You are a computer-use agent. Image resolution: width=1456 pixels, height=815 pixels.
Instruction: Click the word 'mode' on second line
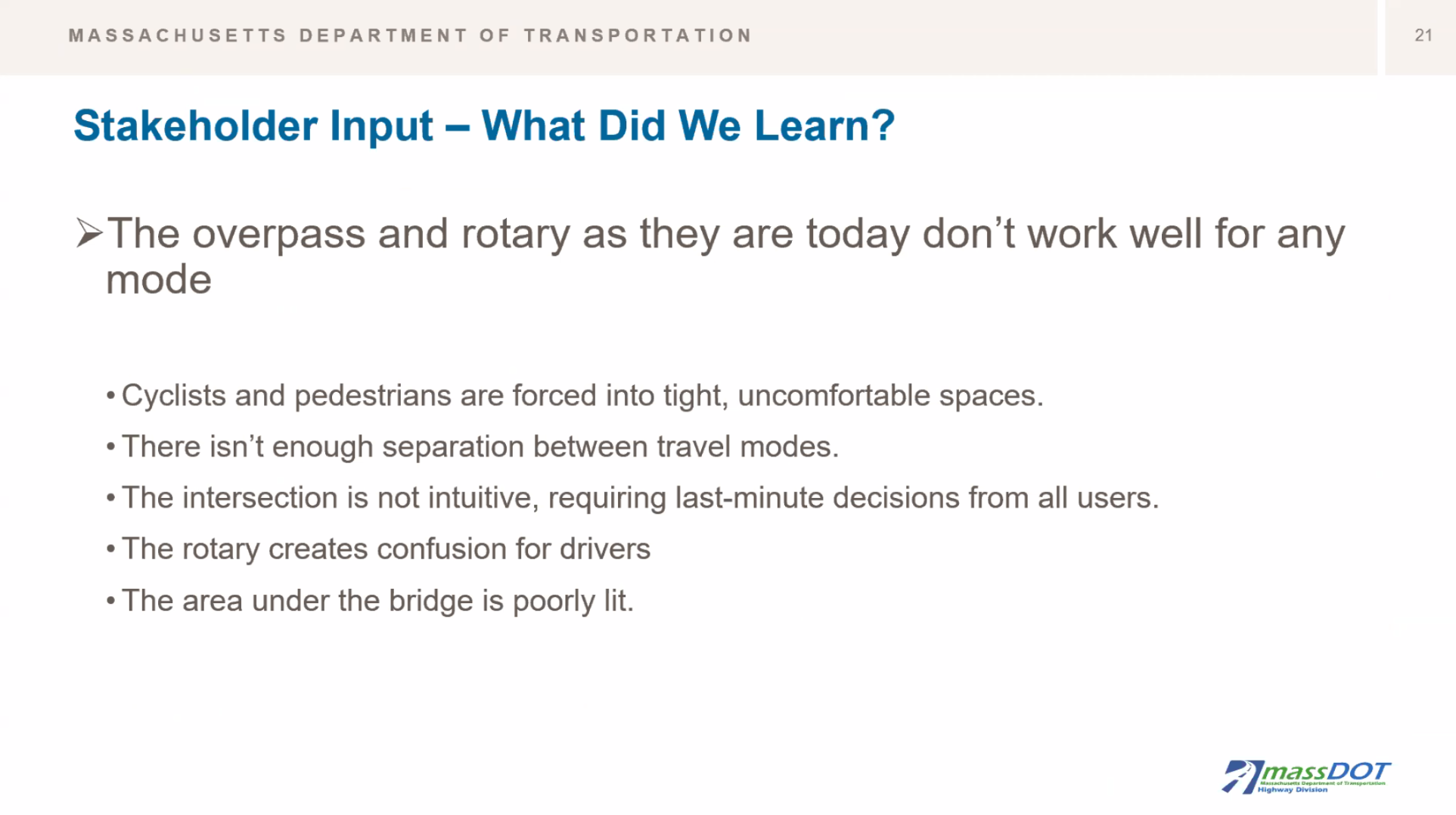point(159,281)
